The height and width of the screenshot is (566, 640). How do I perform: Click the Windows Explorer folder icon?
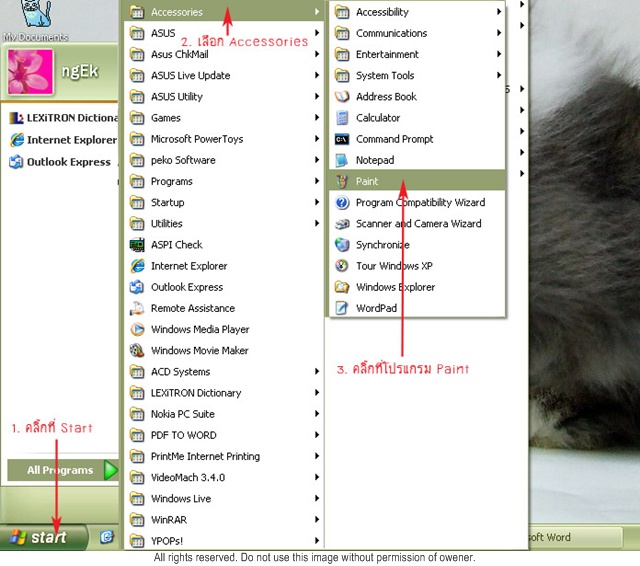pos(342,287)
